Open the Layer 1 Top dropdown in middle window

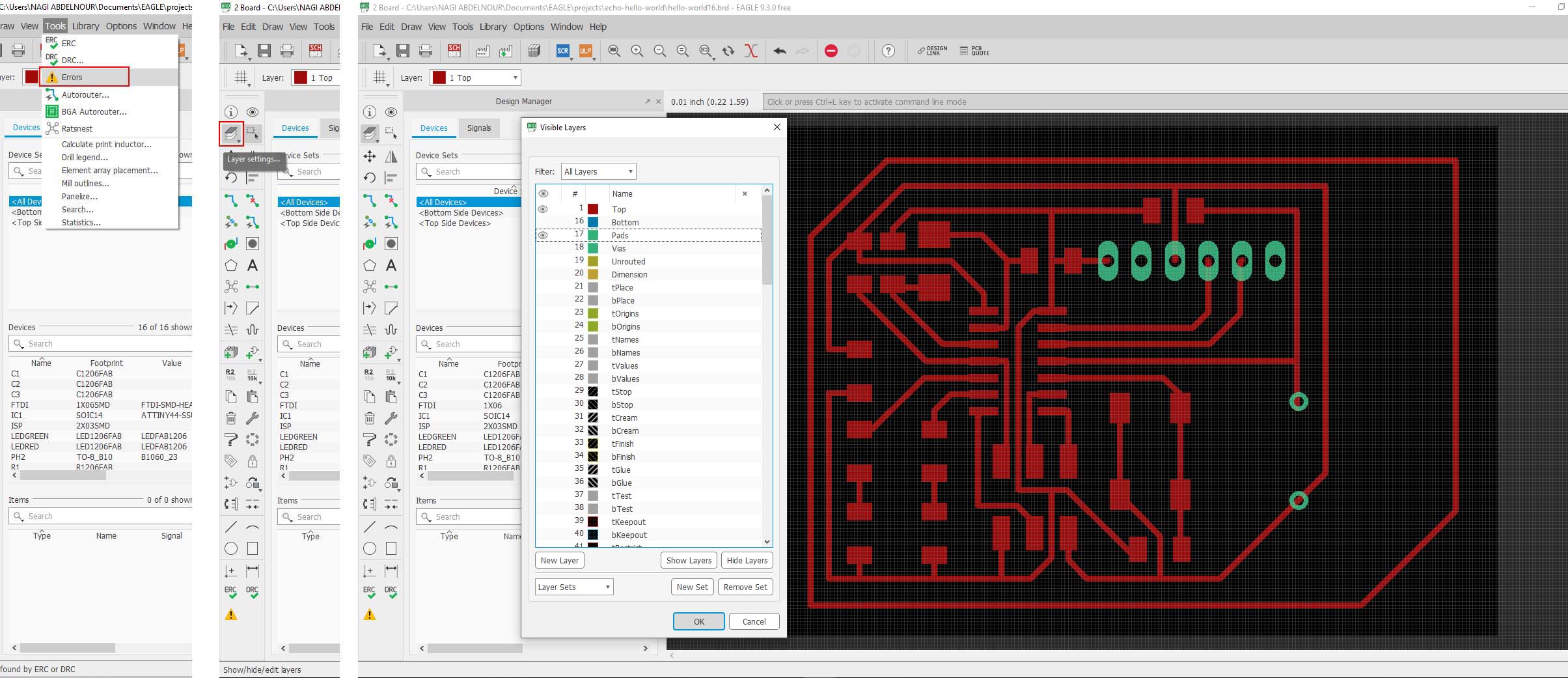point(315,78)
